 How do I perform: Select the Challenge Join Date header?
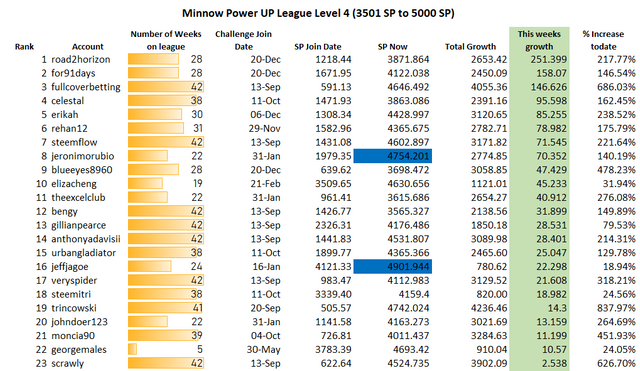pyautogui.click(x=243, y=40)
